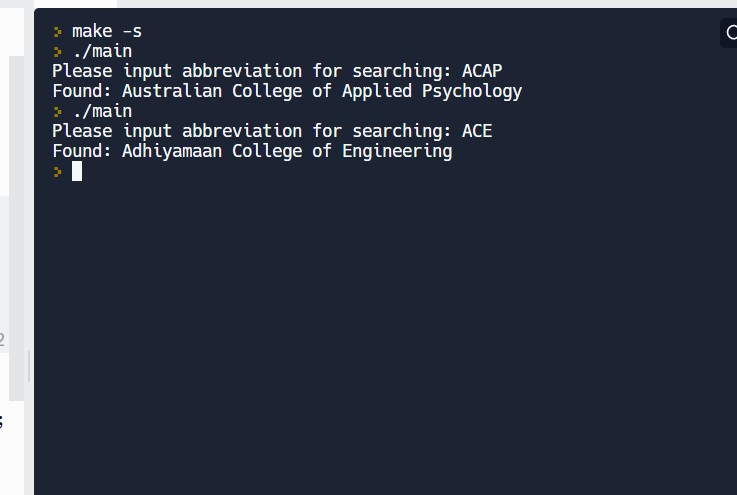Click the 'make -s' command text

click(x=107, y=32)
